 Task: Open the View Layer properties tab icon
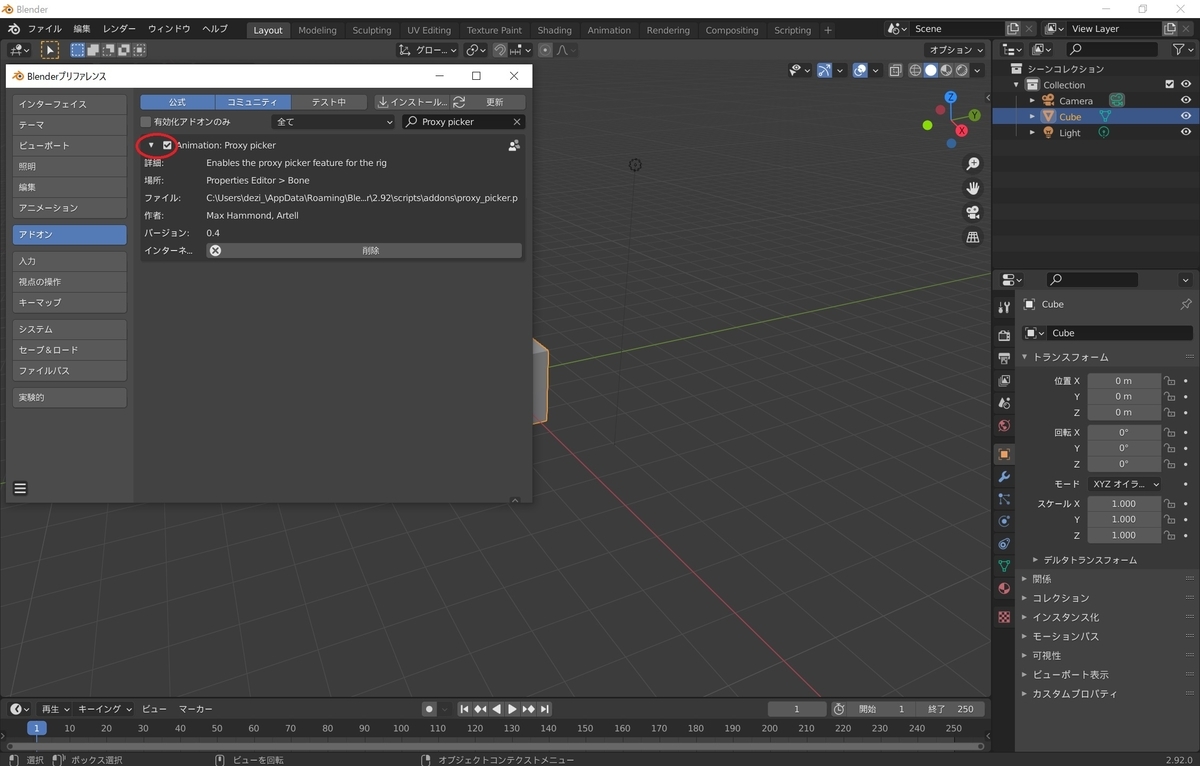tap(1004, 381)
